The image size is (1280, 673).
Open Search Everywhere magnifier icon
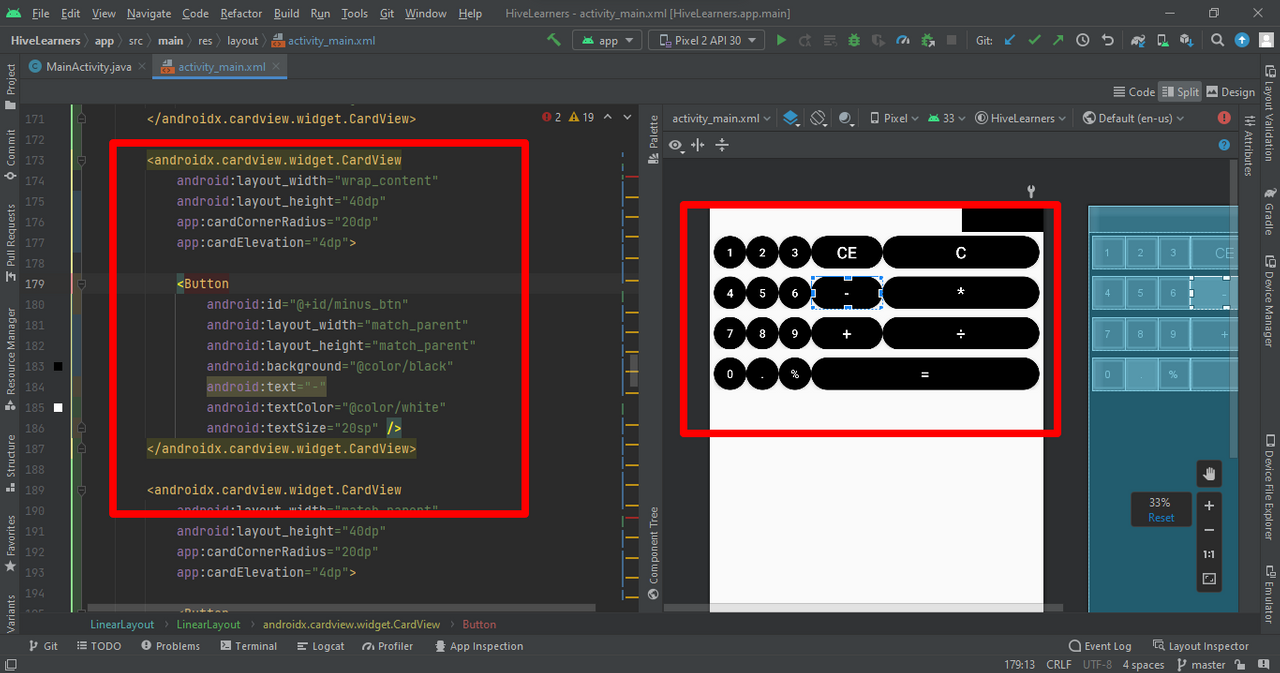click(x=1217, y=41)
